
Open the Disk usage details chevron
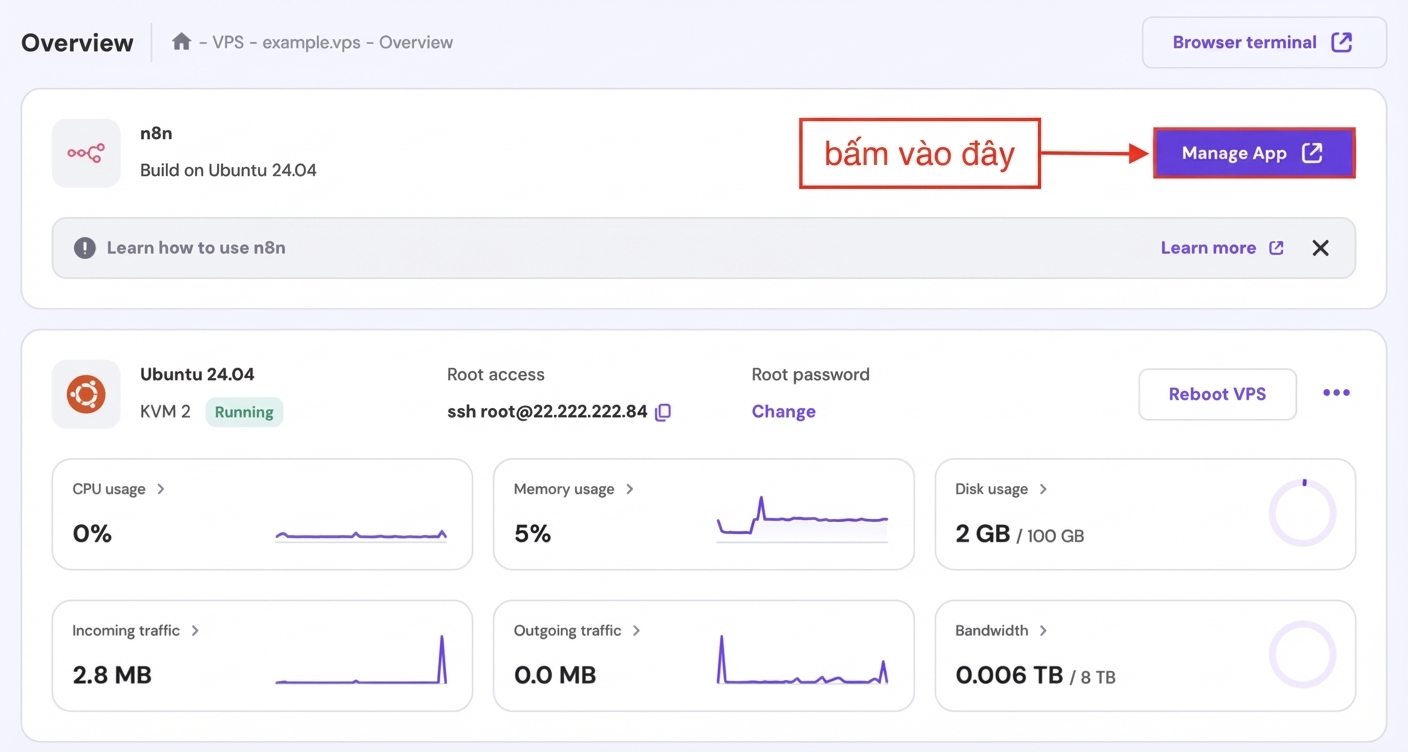[x=1043, y=489]
